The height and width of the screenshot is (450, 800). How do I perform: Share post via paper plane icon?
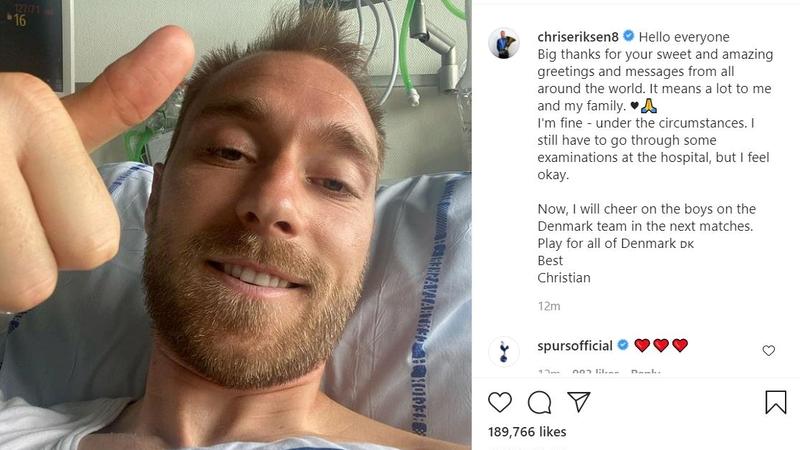(579, 402)
